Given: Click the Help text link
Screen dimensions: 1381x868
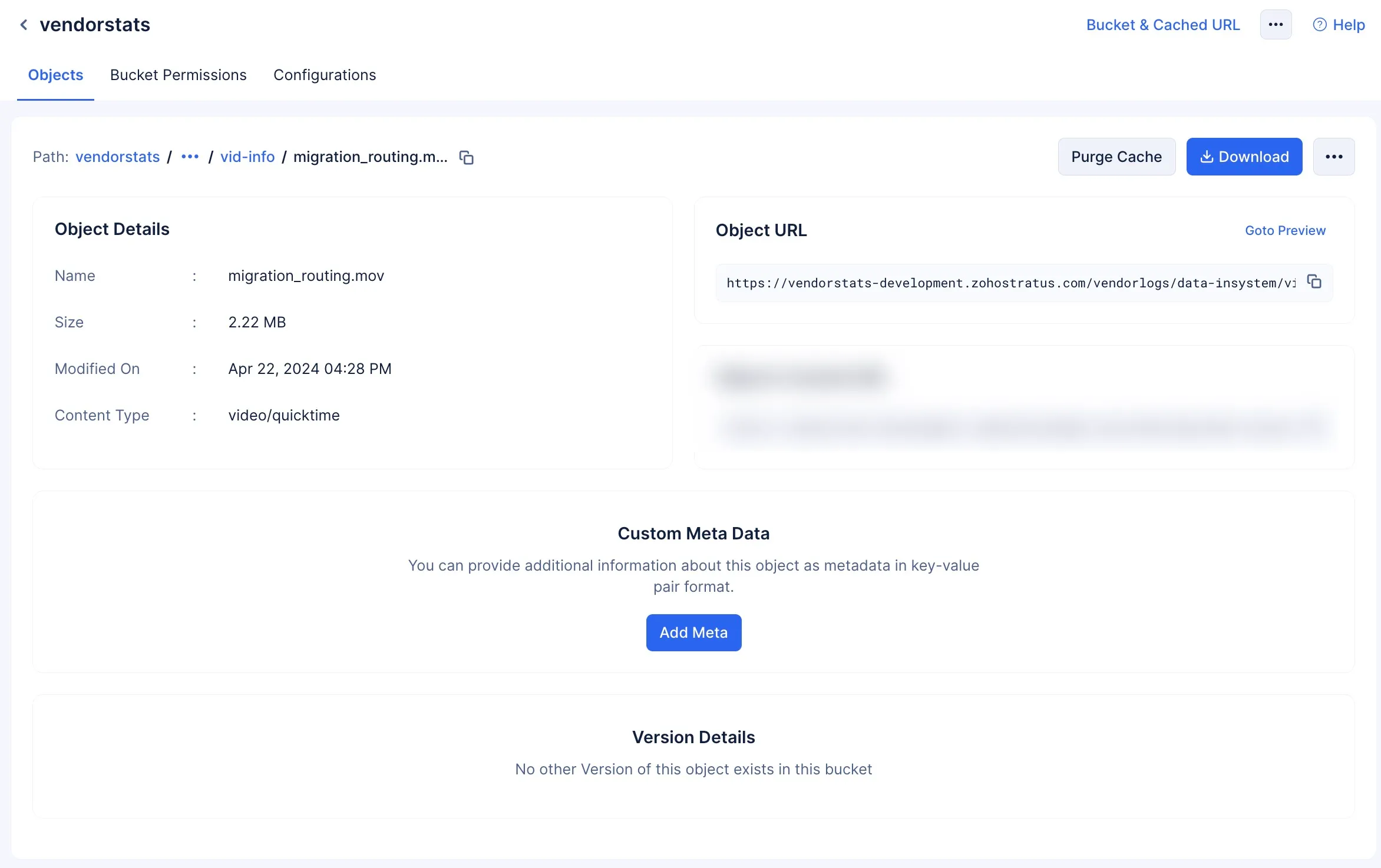Looking at the screenshot, I should coord(1349,25).
